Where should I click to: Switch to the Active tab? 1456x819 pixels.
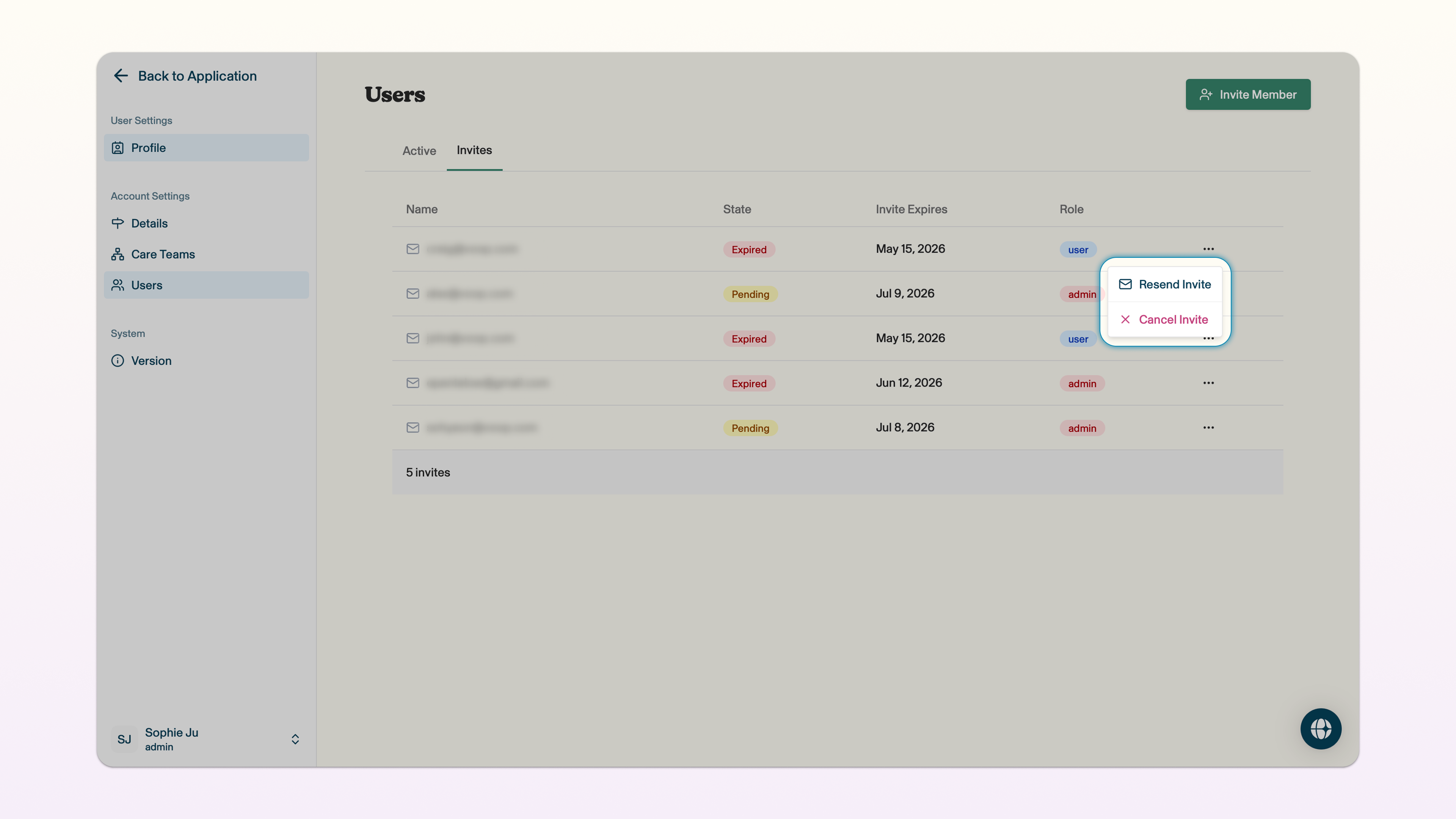(x=419, y=151)
